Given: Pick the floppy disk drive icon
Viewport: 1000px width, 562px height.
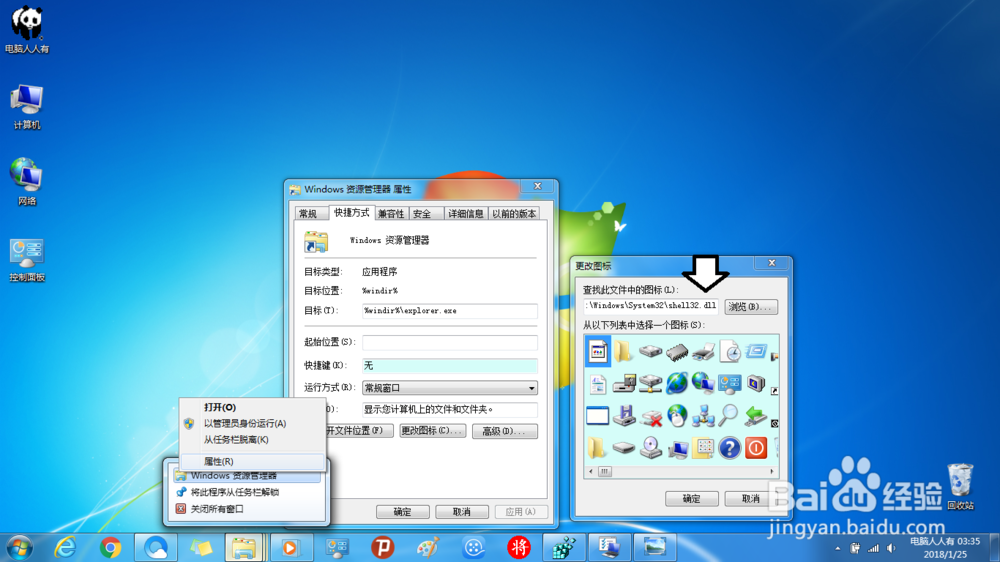Looking at the screenshot, I should (x=624, y=416).
